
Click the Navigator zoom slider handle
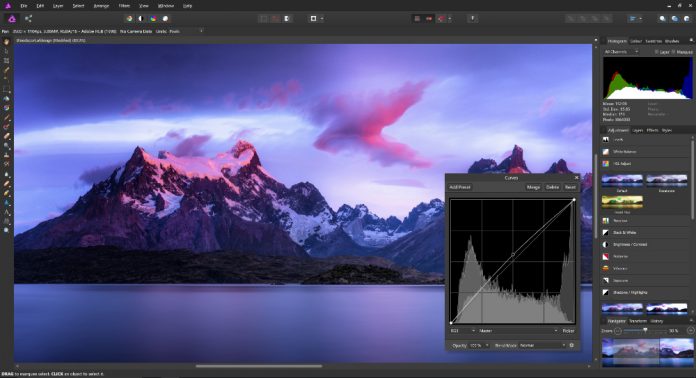[645, 331]
